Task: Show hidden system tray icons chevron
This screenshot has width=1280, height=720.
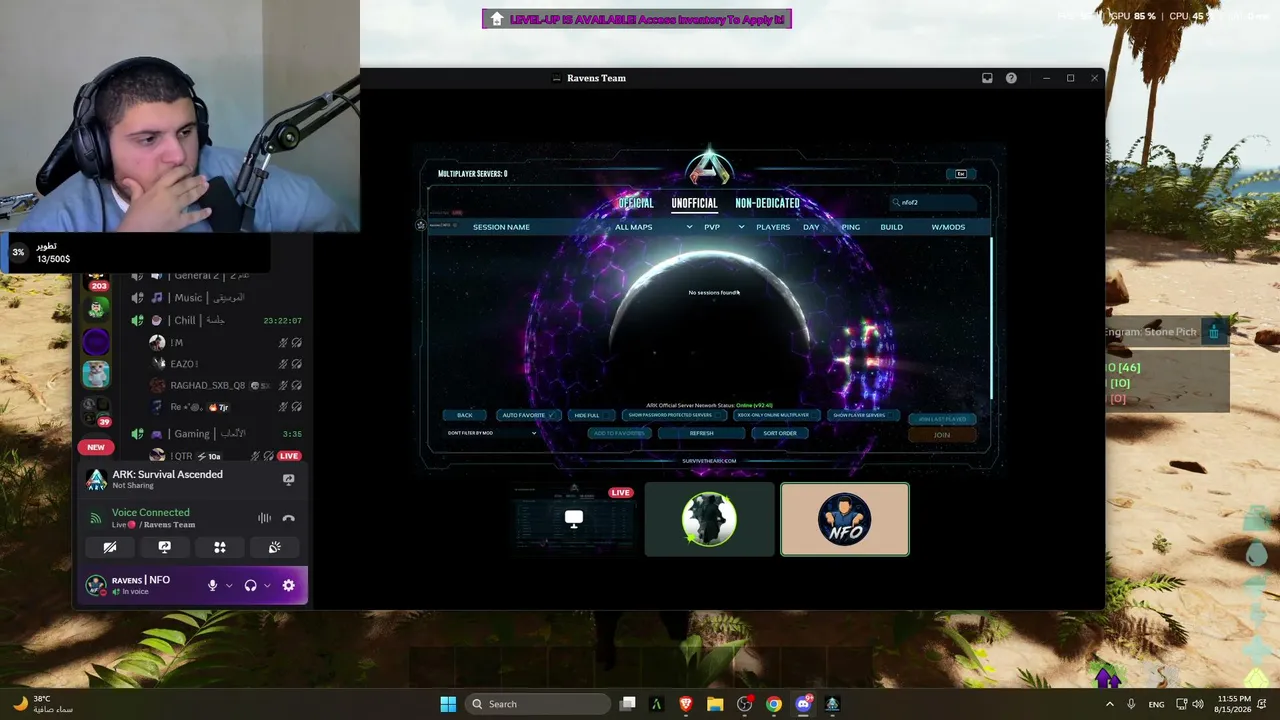Action: click(x=1112, y=704)
